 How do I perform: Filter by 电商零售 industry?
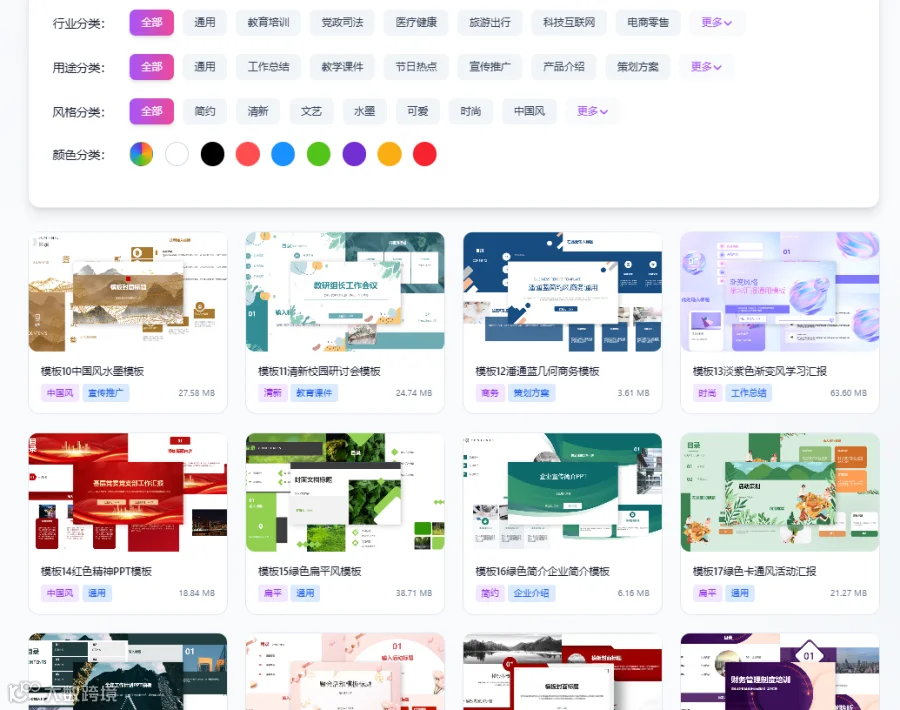click(x=648, y=22)
